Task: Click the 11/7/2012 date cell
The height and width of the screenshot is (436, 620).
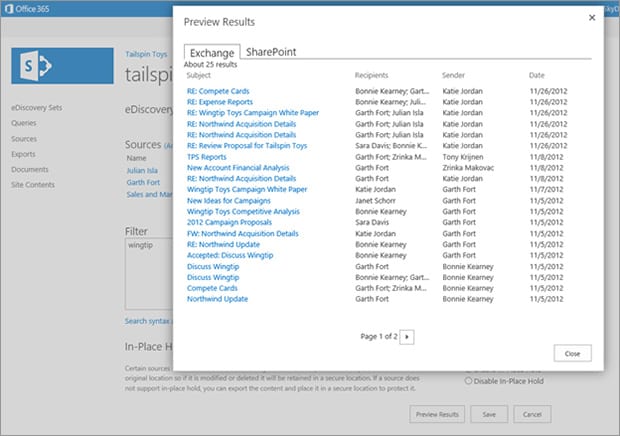Action: (546, 189)
